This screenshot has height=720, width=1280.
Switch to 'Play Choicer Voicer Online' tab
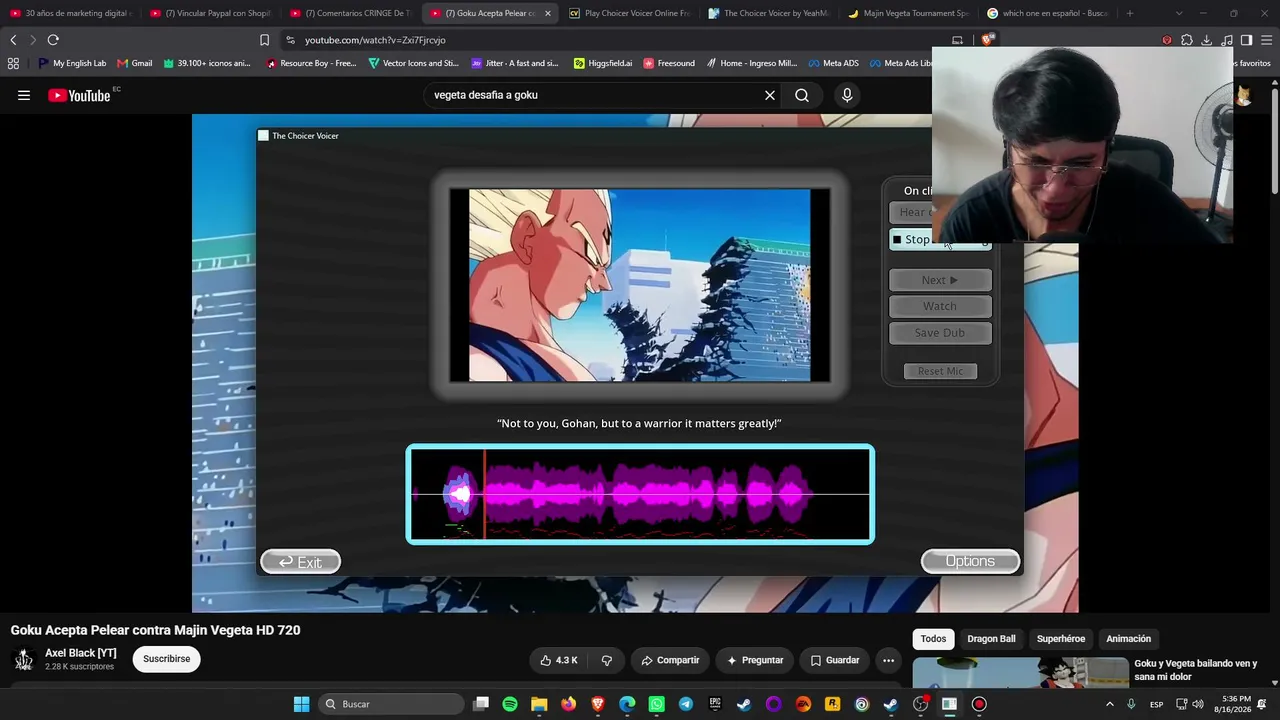(x=629, y=13)
